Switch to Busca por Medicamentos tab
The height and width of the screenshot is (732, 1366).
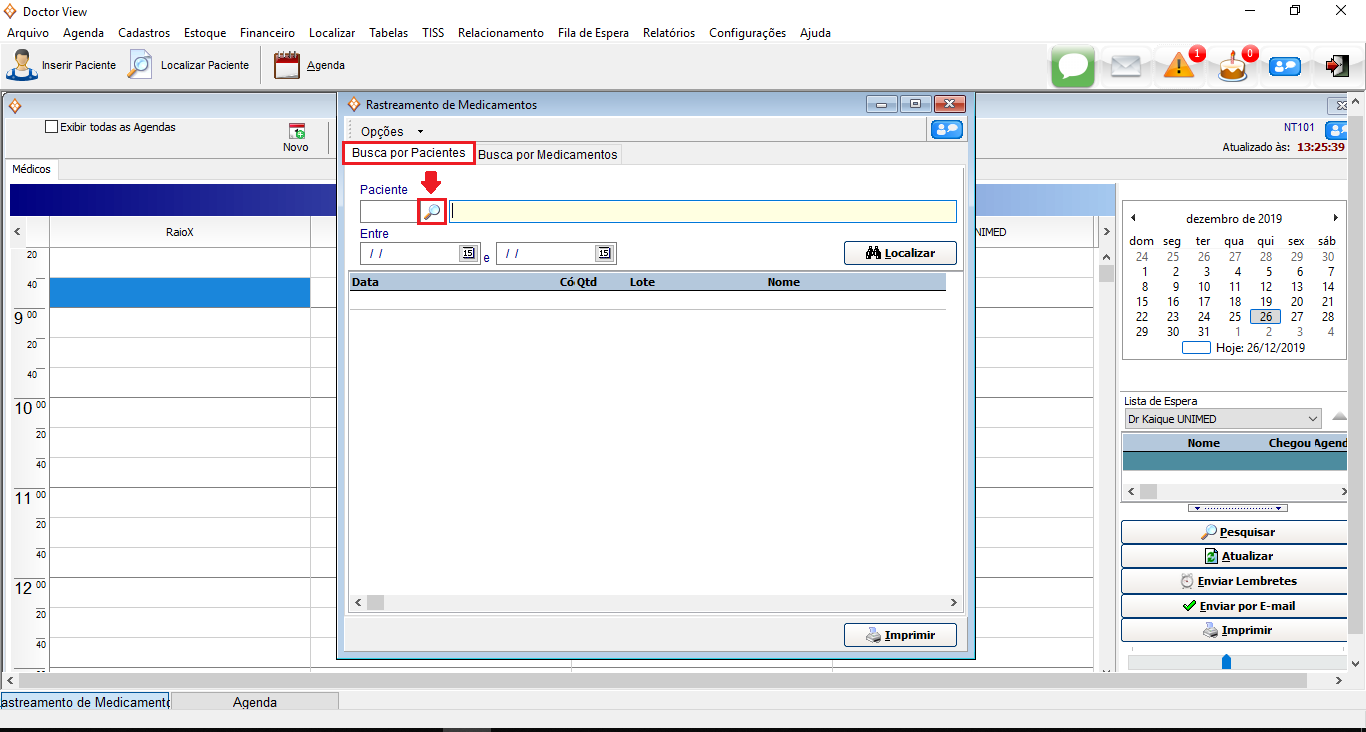point(548,154)
